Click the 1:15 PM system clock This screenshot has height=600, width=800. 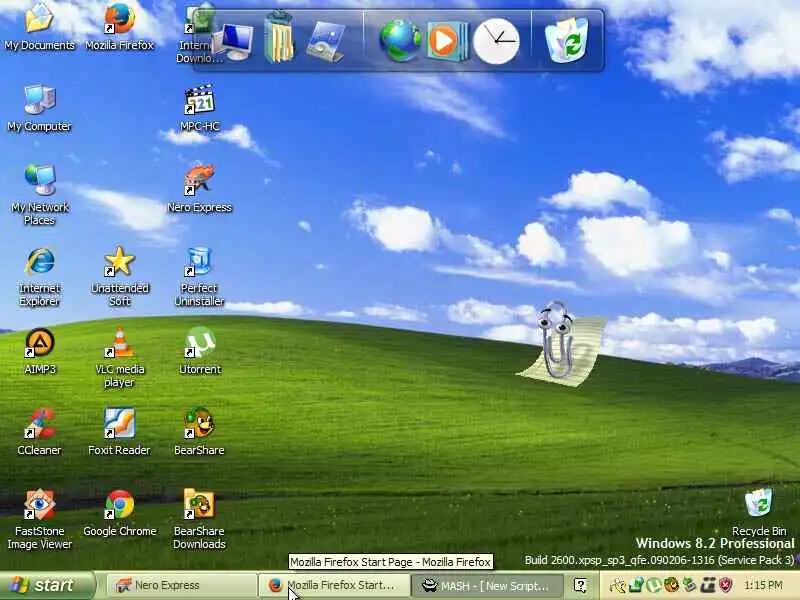(763, 585)
